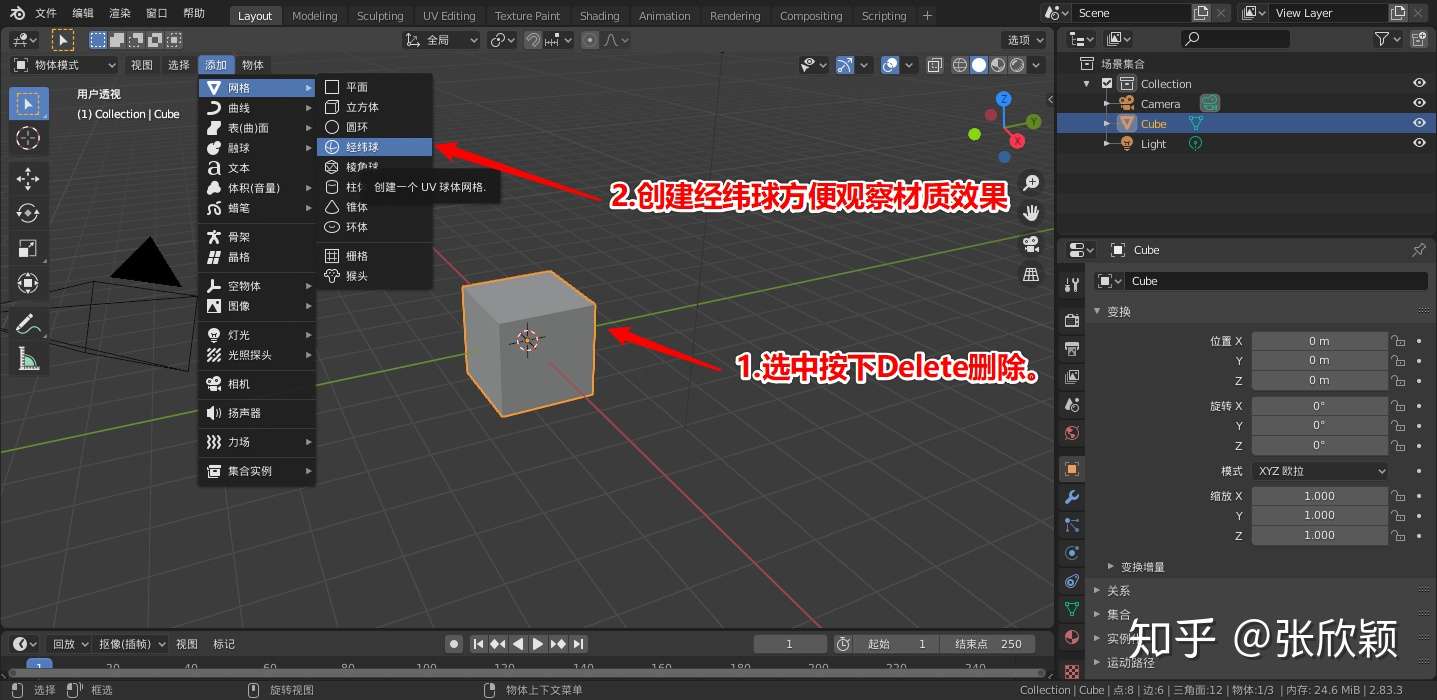Viewport: 1437px width, 700px height.
Task: Select the Measure tool
Action: click(28, 356)
